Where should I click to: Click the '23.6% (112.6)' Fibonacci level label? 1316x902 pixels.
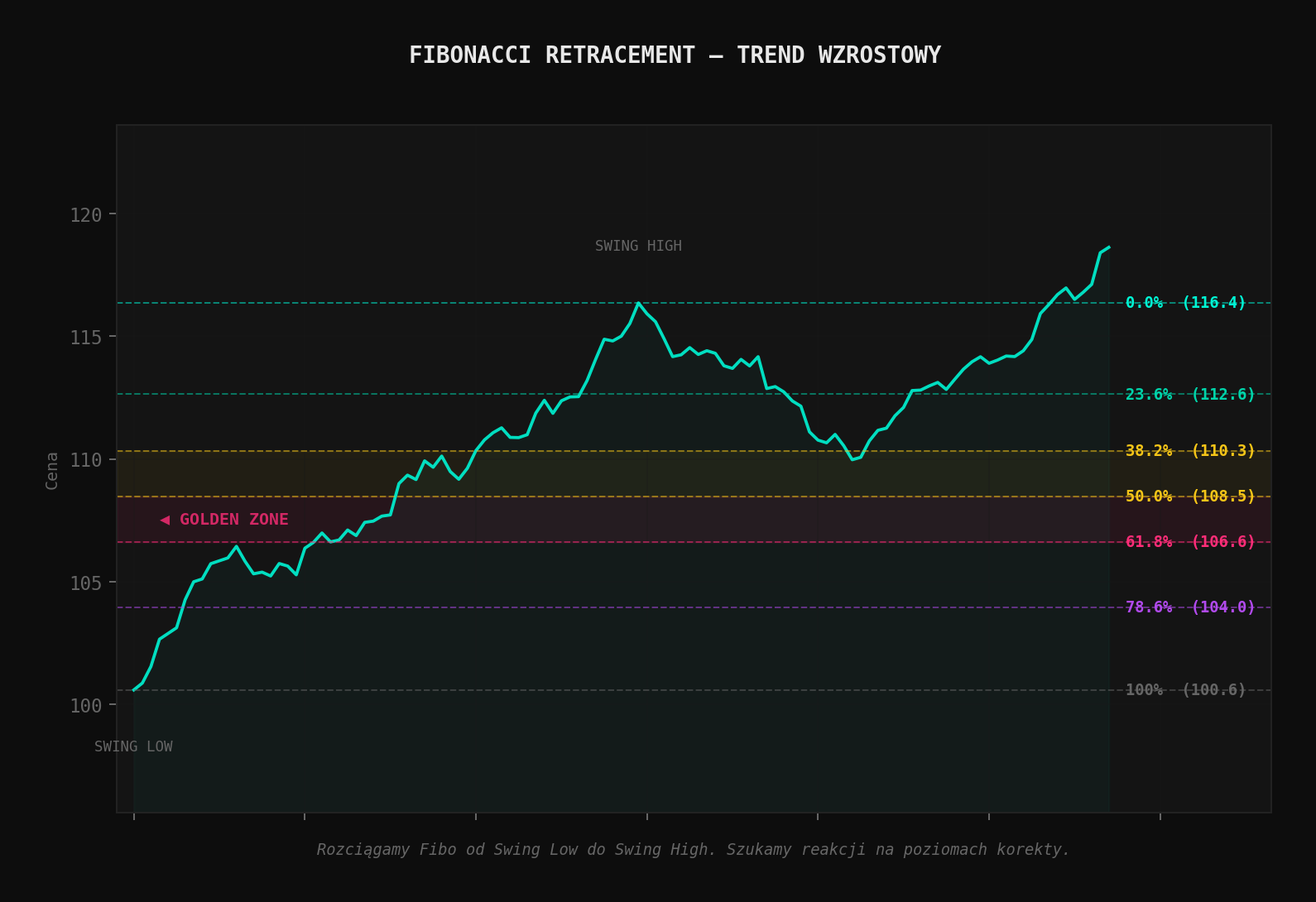(x=1190, y=395)
